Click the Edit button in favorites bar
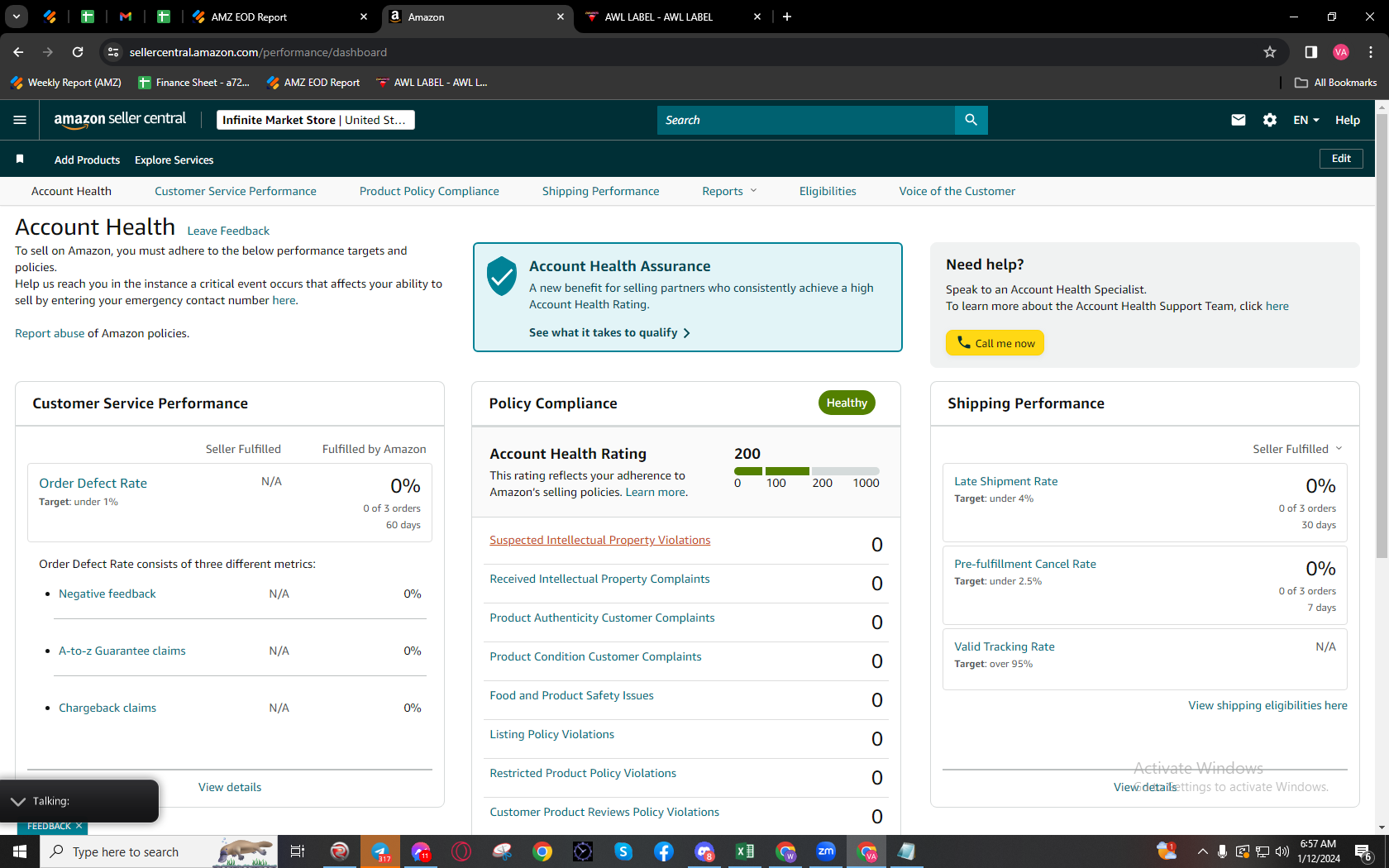The width and height of the screenshot is (1389, 868). point(1341,159)
